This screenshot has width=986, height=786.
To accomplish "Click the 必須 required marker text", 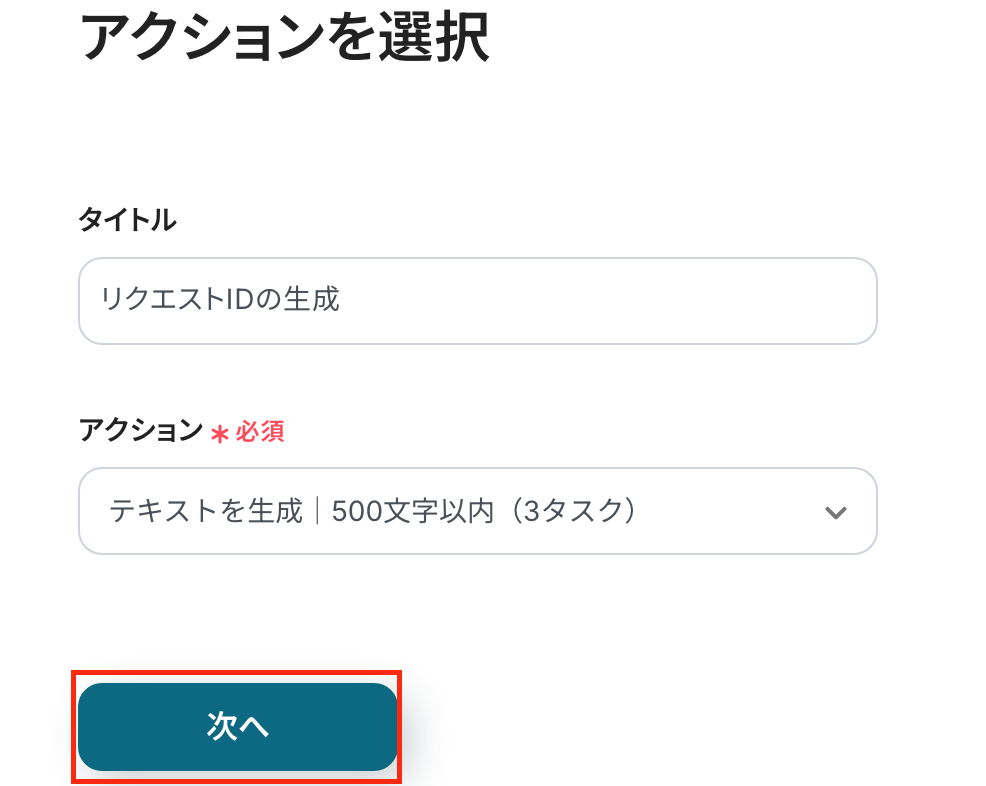I will 260,432.
